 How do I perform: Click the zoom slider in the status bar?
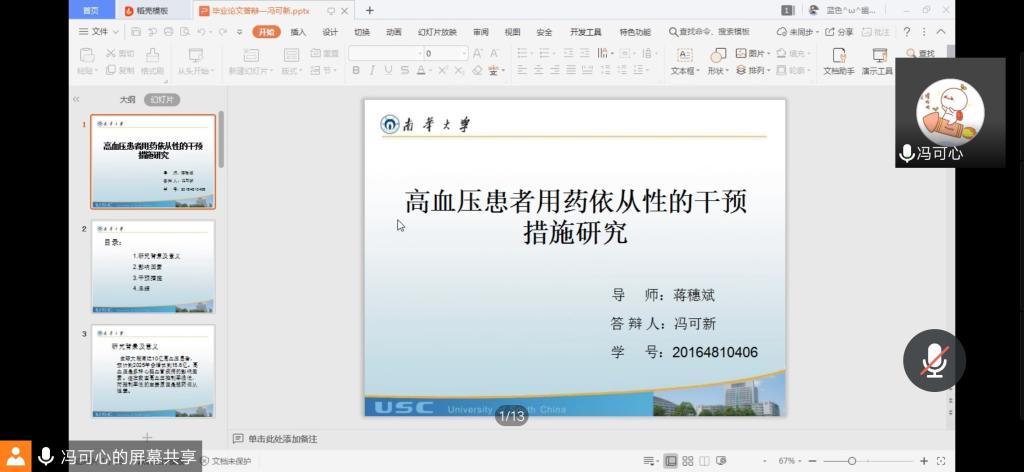pyautogui.click(x=852, y=461)
